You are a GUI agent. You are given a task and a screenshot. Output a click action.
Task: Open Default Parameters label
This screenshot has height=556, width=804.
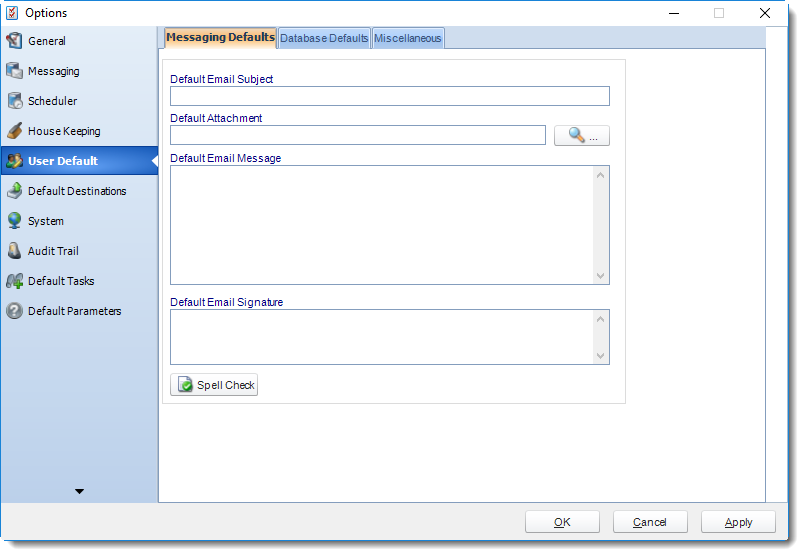click(74, 311)
